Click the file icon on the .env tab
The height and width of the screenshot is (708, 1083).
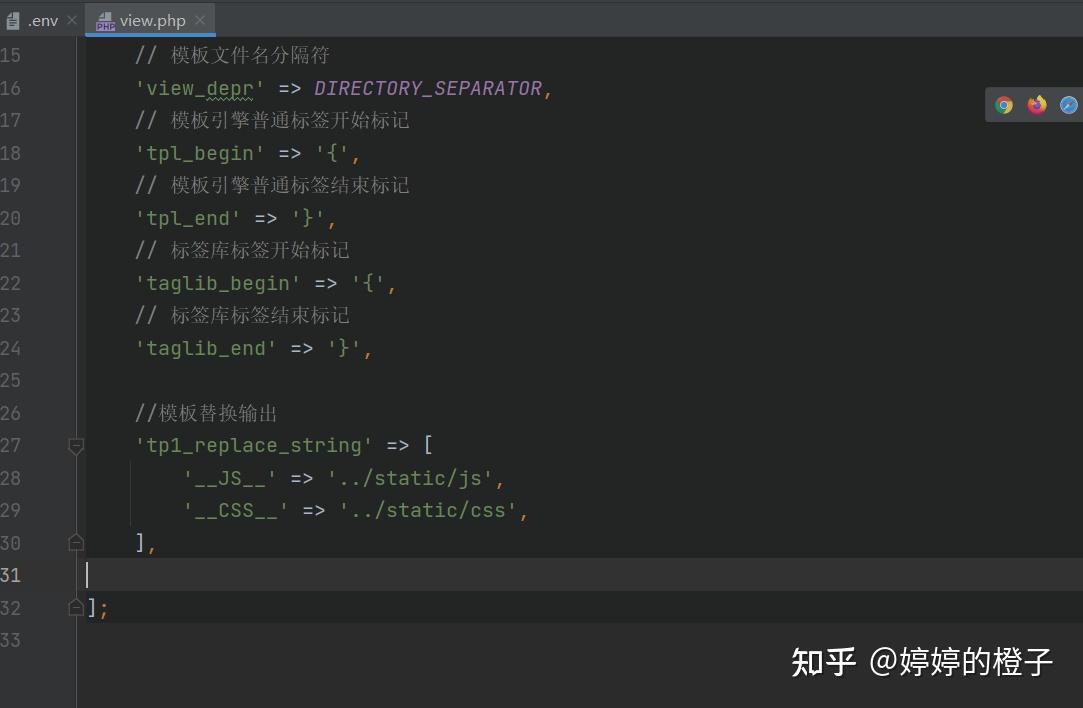(11, 19)
